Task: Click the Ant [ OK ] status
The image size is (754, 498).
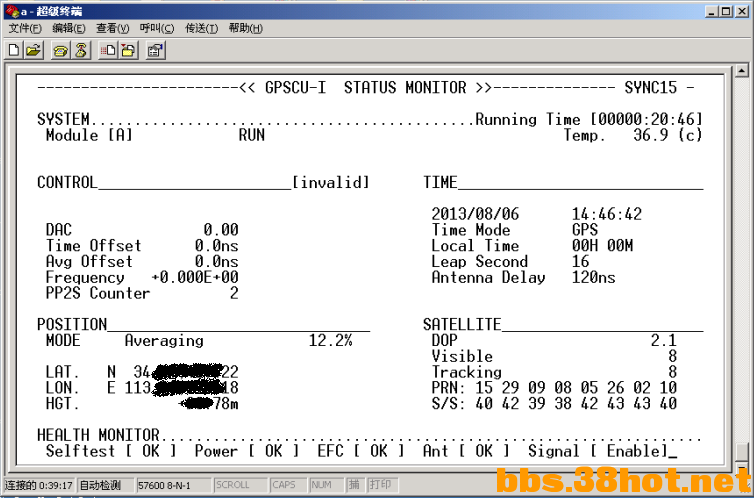Action: 466,451
